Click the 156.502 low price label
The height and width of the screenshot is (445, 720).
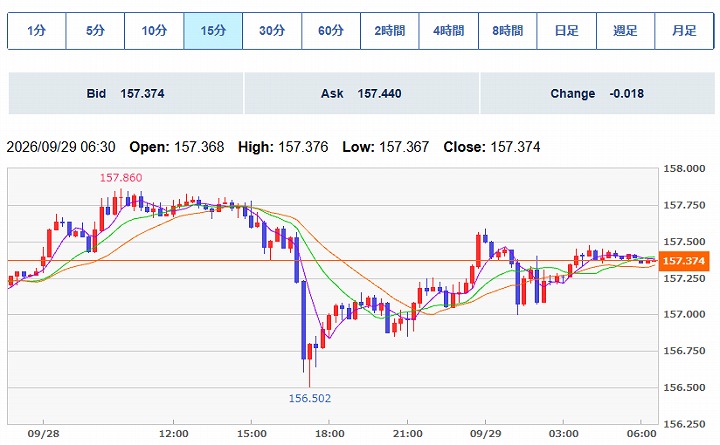(309, 398)
